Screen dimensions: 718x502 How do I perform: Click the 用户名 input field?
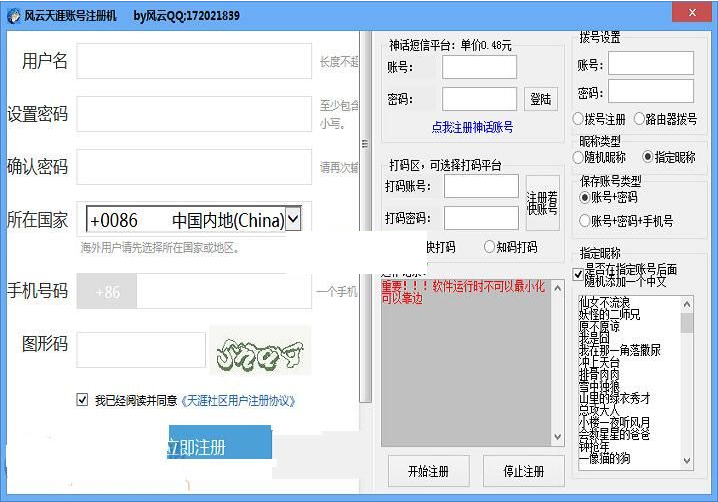point(194,61)
